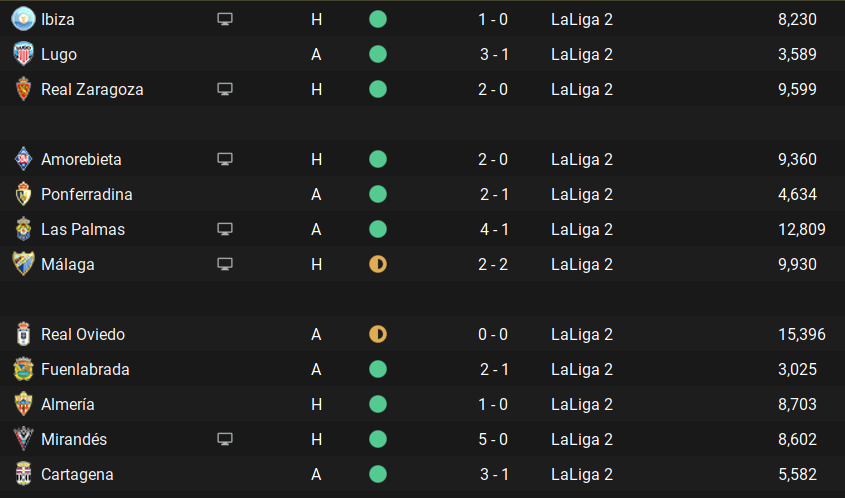845x498 pixels.
Task: Click the 4 - 1 Las Palmas result
Action: click(494, 229)
